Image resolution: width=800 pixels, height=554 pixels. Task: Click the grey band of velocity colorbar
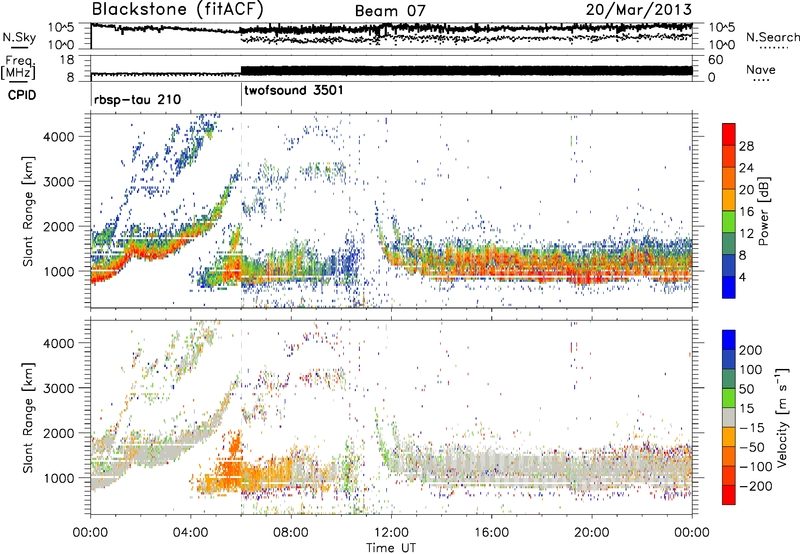tap(729, 417)
